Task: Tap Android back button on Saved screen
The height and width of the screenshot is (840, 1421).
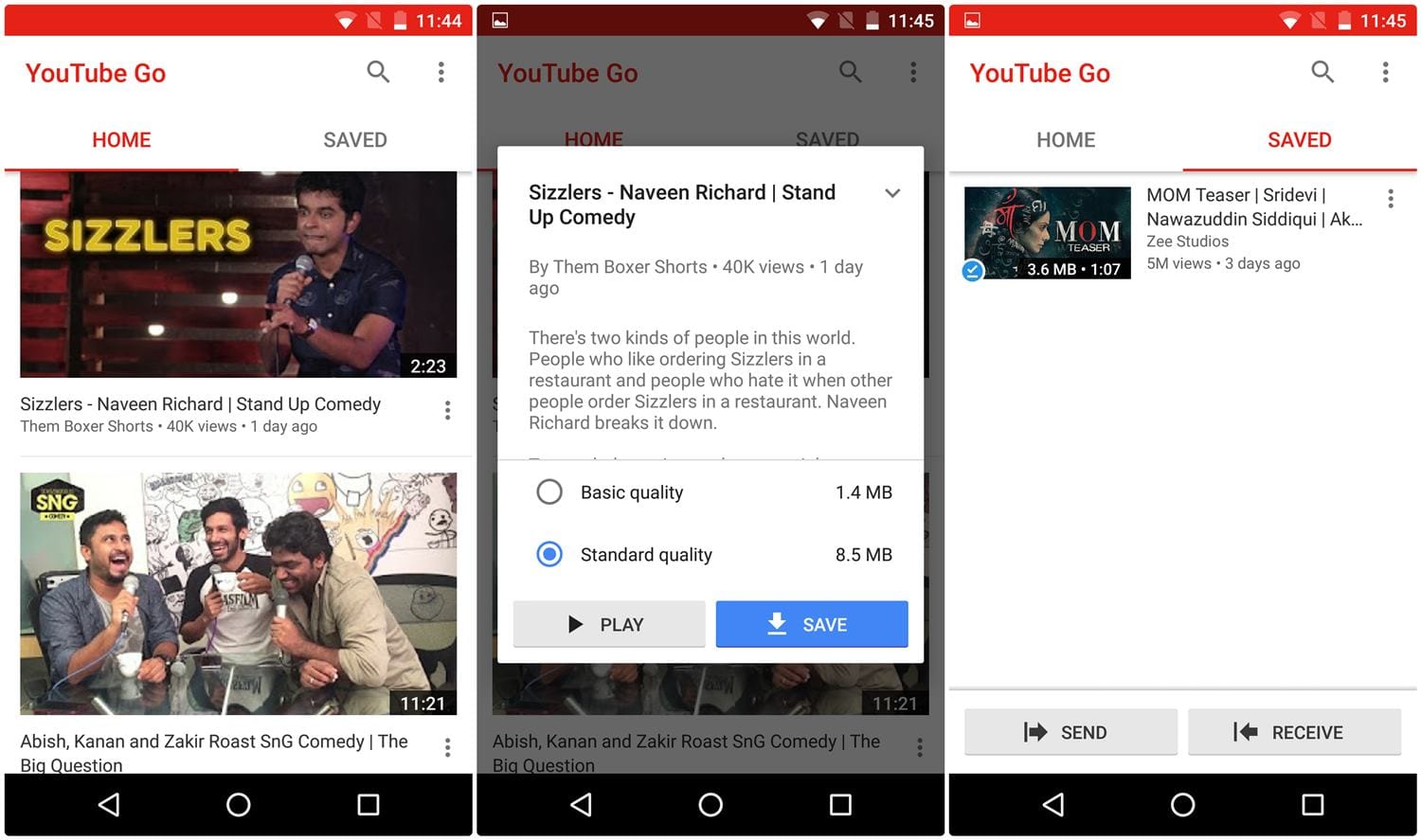Action: click(x=1053, y=805)
